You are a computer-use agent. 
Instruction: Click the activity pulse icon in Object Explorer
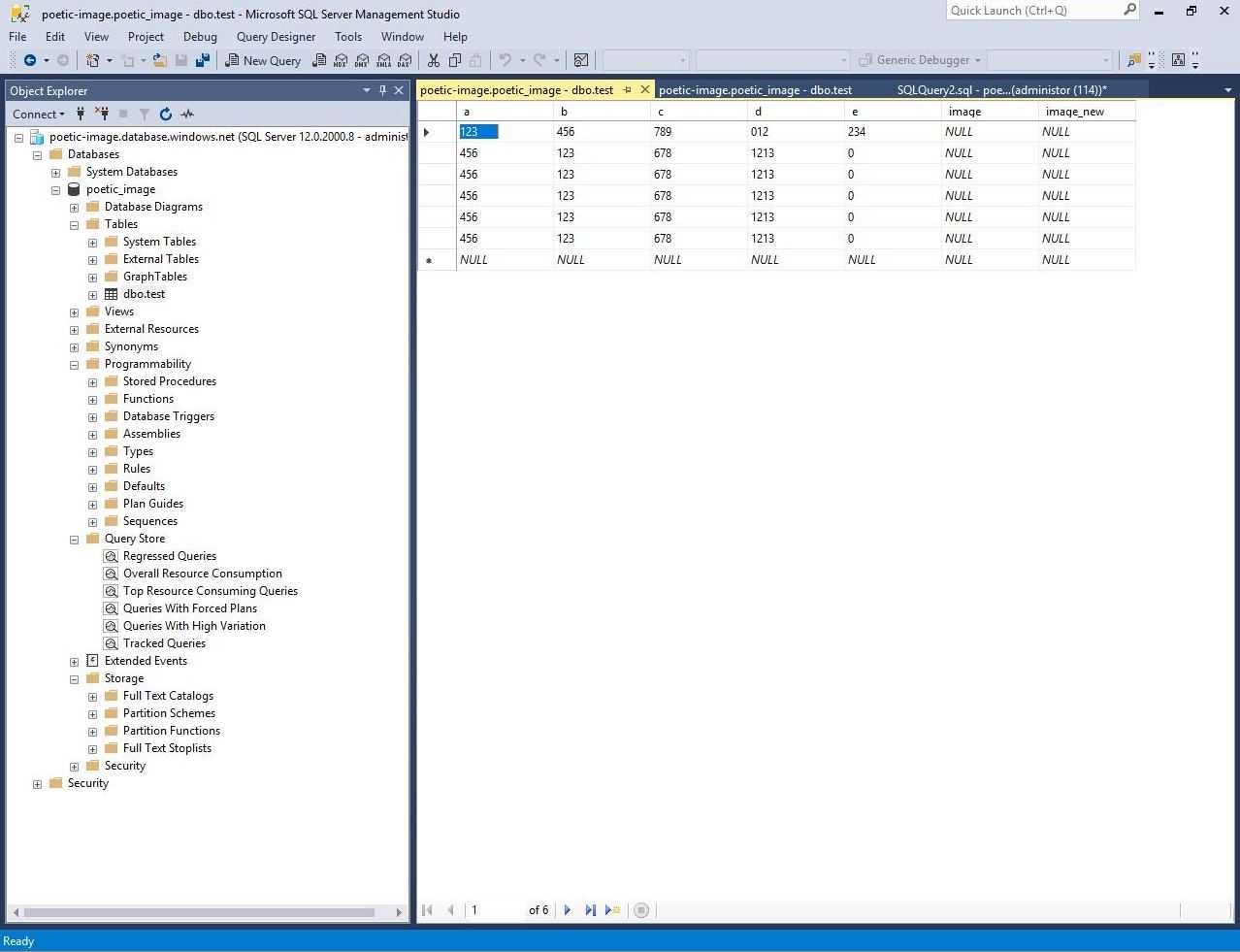pyautogui.click(x=187, y=114)
